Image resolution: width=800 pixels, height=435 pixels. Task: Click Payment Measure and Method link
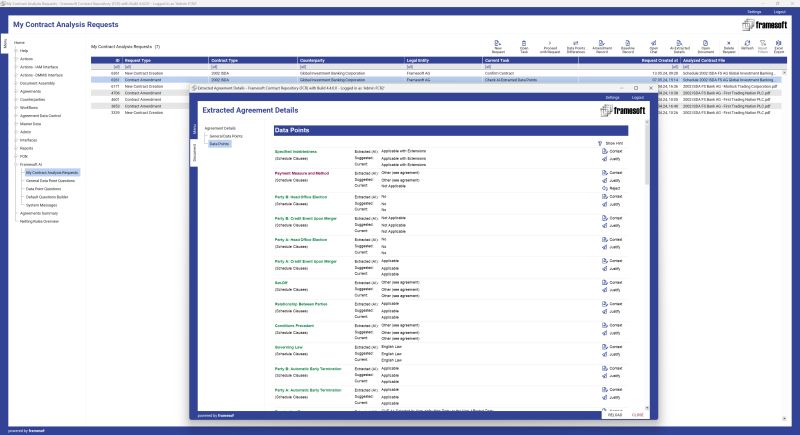pyautogui.click(x=302, y=173)
